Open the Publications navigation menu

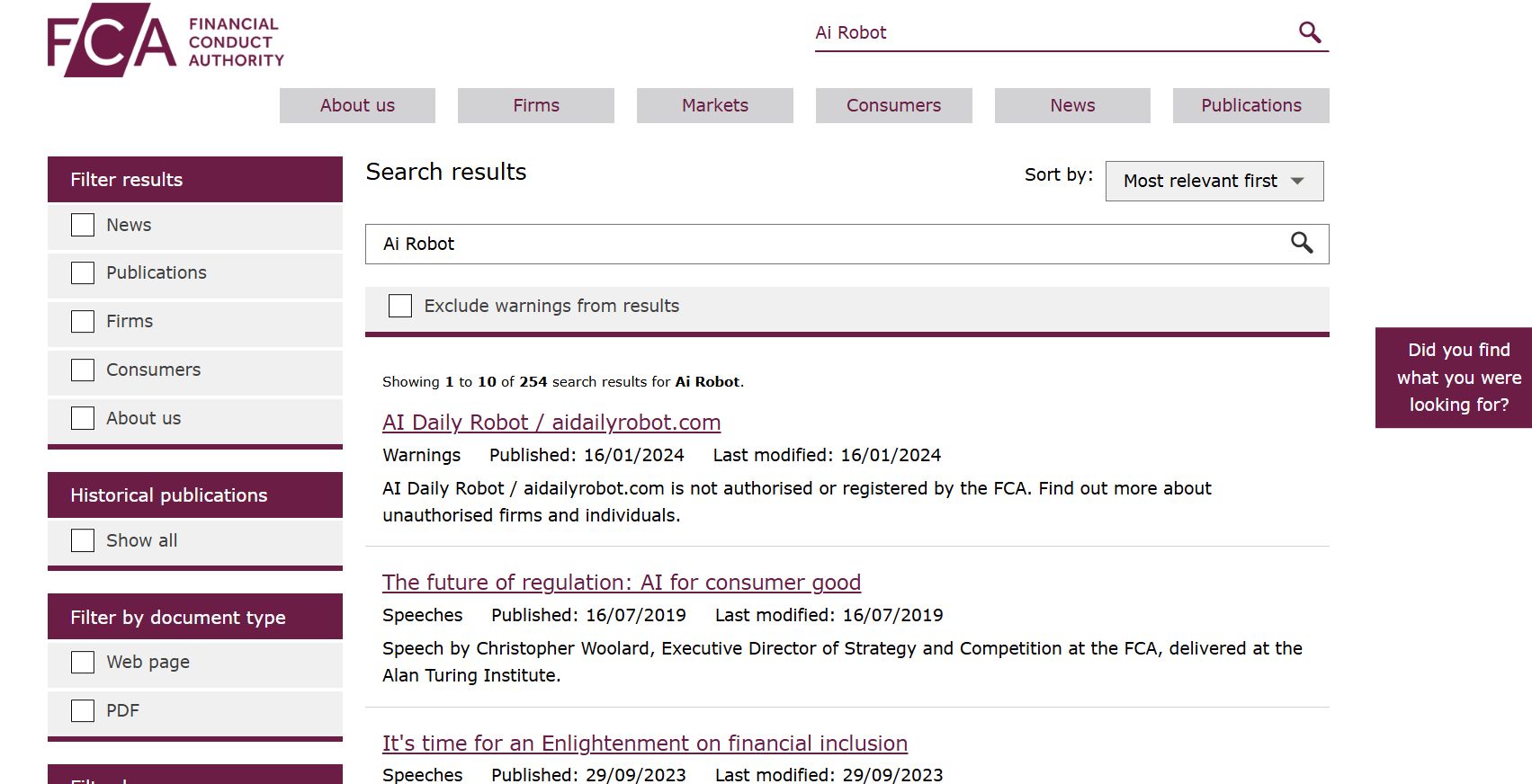[1251, 105]
